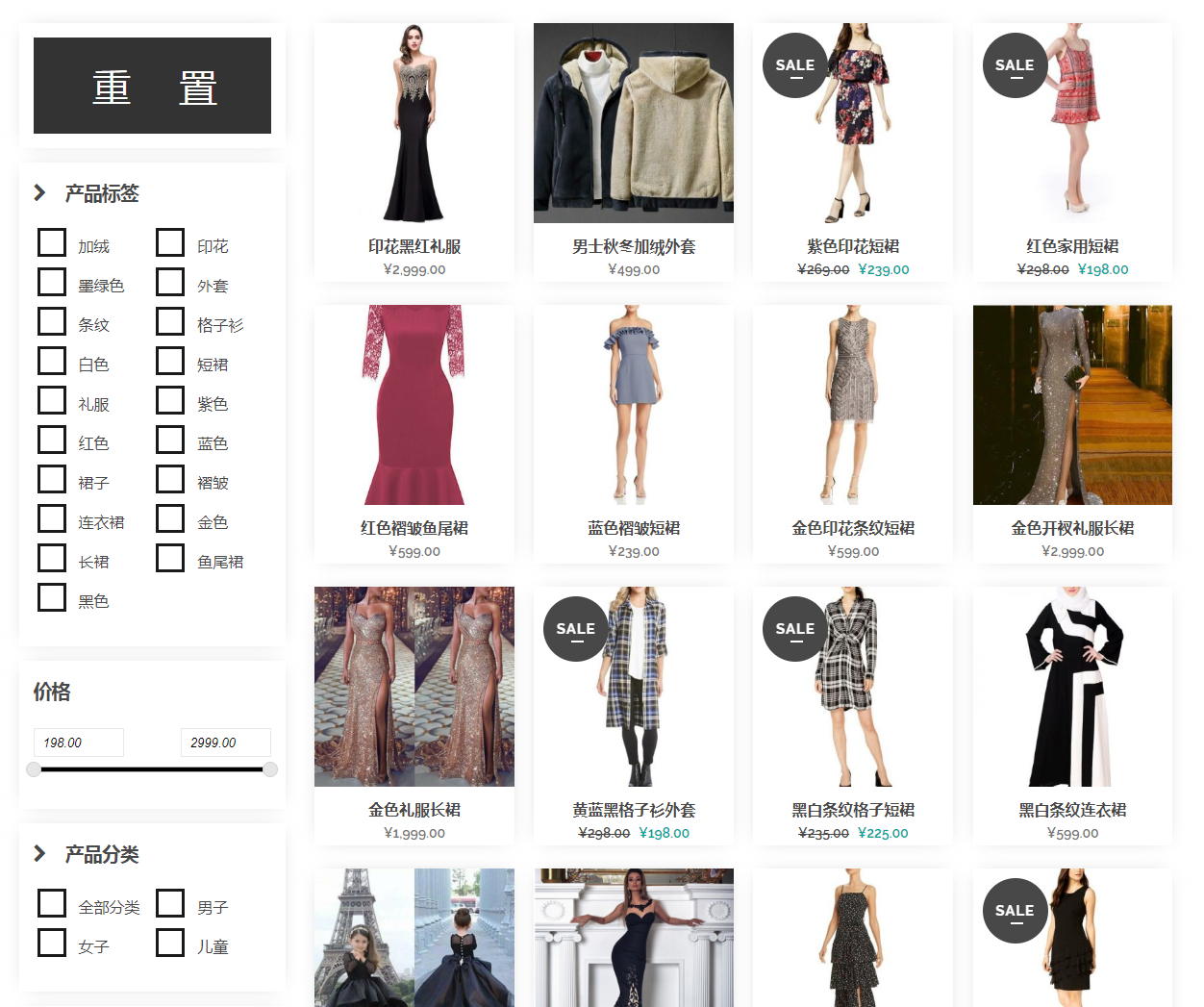Viewport: 1204px width, 1007px height.
Task: Click the SALE badge on 红色家用短裙
Action: click(1015, 65)
